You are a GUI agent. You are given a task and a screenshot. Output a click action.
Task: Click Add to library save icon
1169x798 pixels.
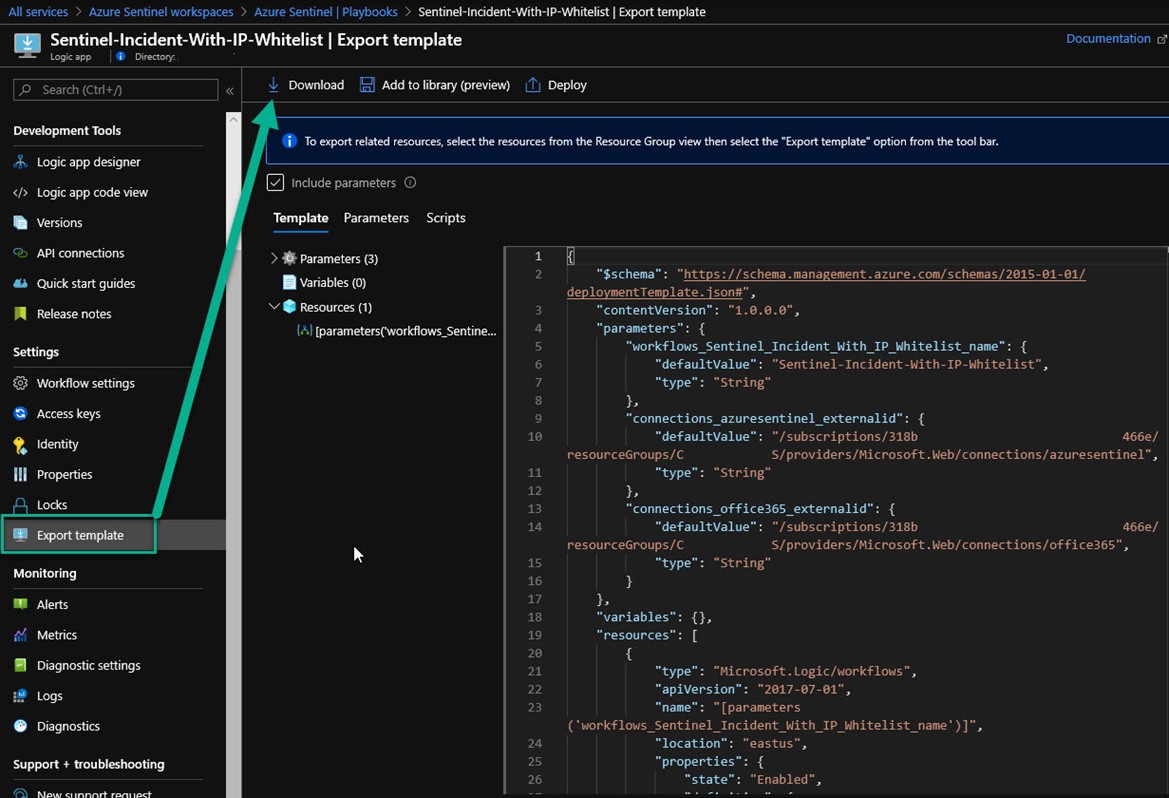click(x=367, y=85)
